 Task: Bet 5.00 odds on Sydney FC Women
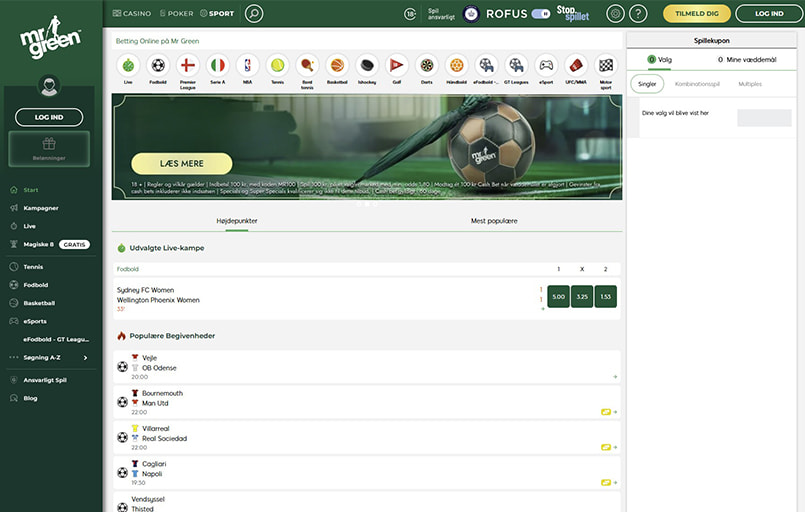(558, 297)
